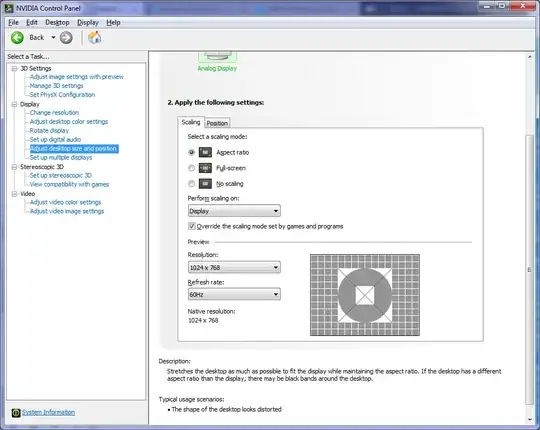Select the Analog Display monitor icon

[217, 57]
